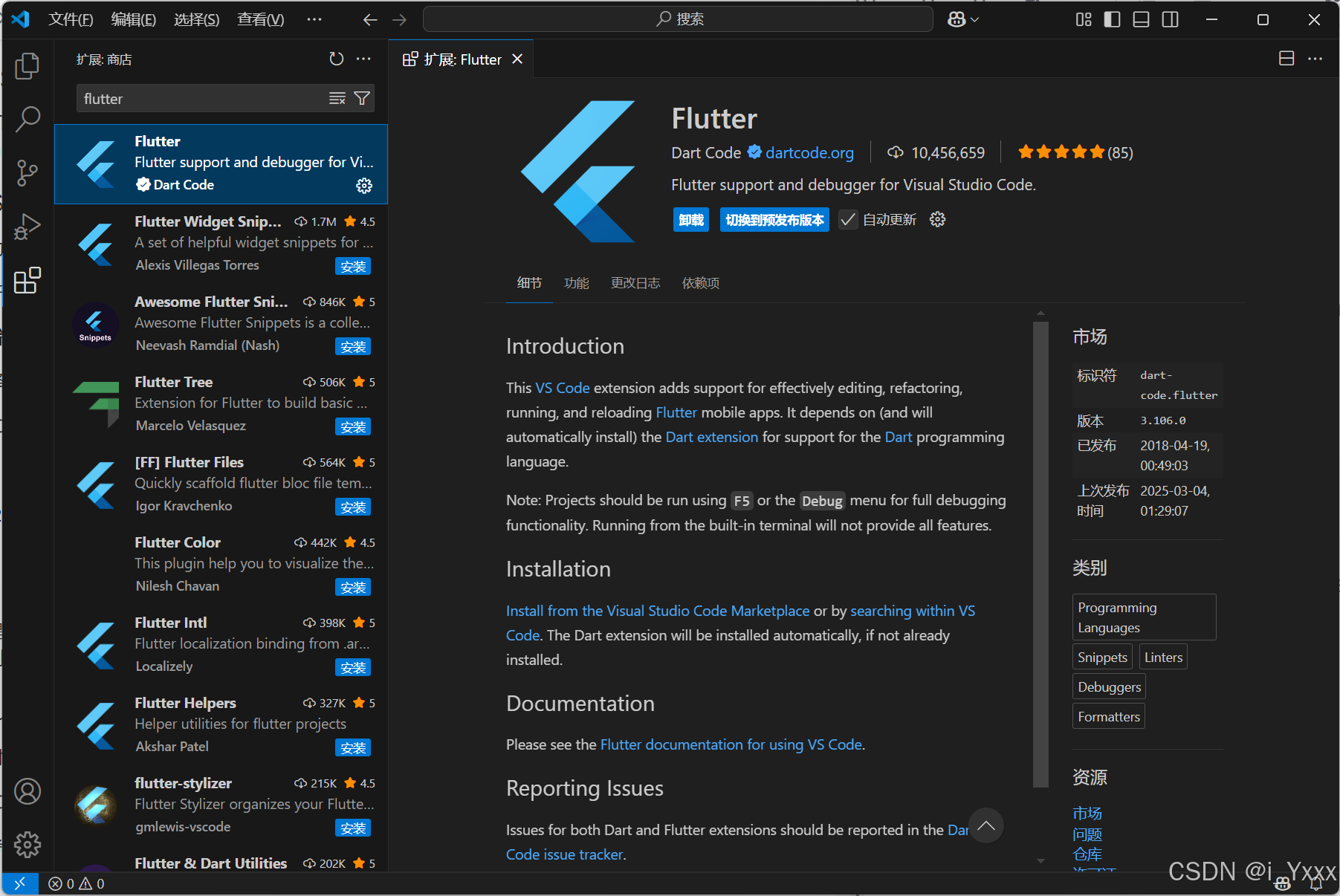Clear extensions search results icon
The height and width of the screenshot is (896, 1340).
337,98
